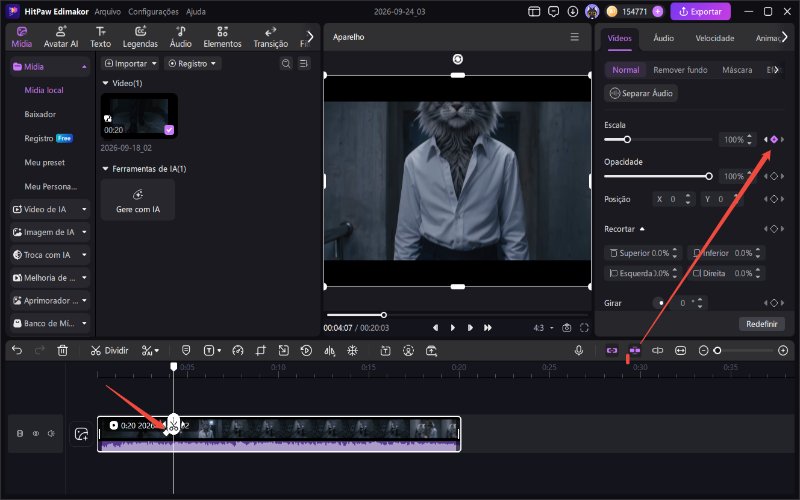The width and height of the screenshot is (800, 500).
Task: Collapse the Recortar section arrow
Action: [642, 229]
